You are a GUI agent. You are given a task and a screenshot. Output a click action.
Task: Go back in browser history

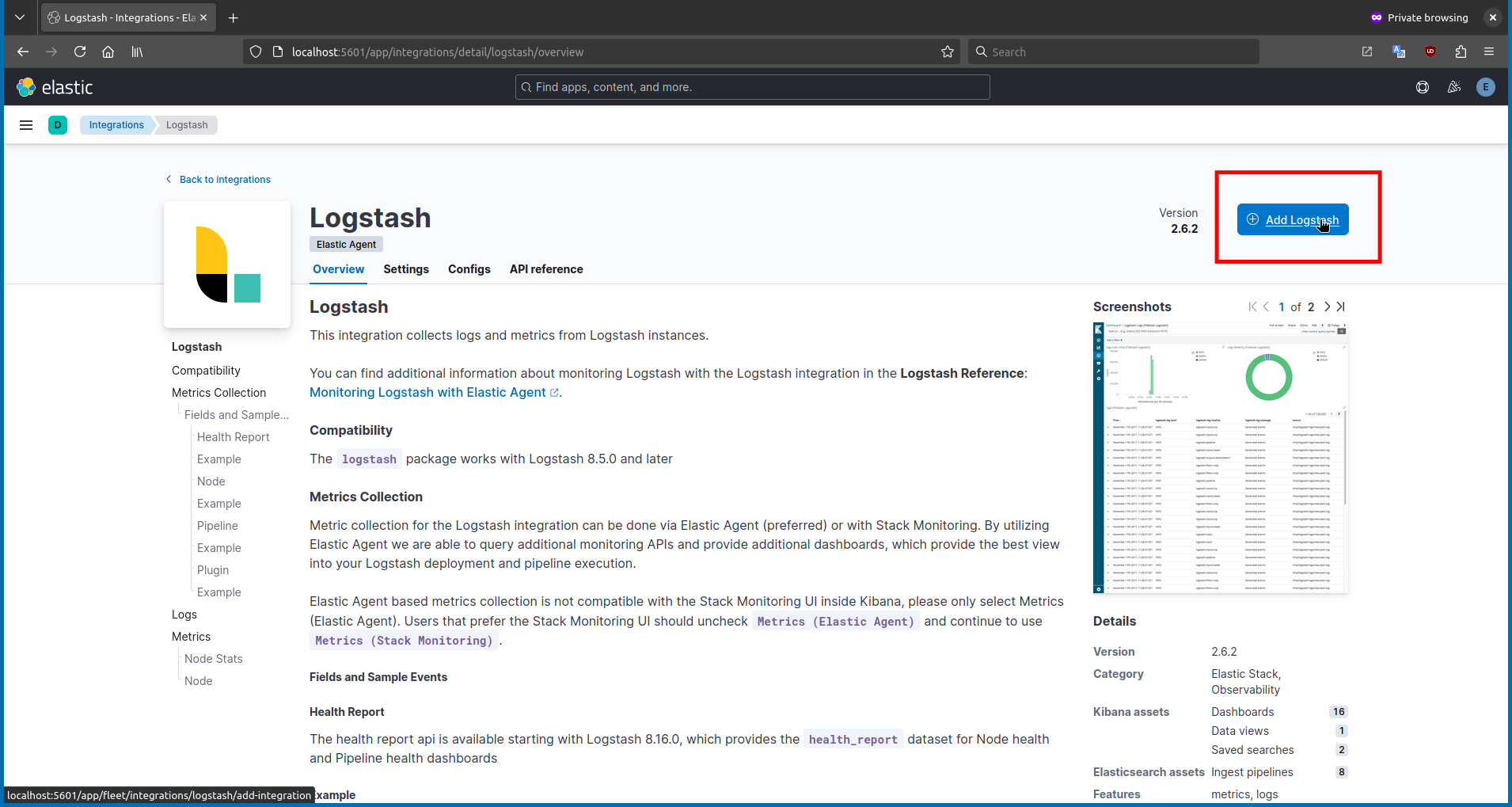pyautogui.click(x=23, y=51)
